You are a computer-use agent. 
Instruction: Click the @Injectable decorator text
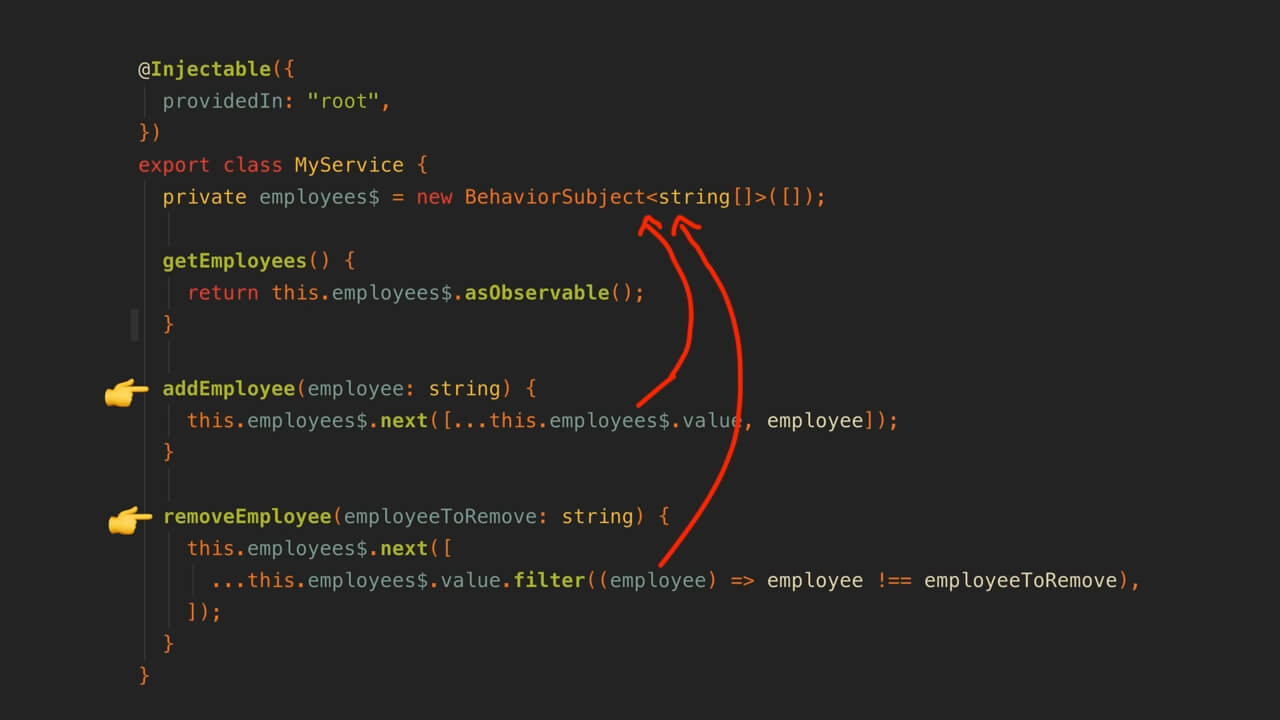coord(204,69)
